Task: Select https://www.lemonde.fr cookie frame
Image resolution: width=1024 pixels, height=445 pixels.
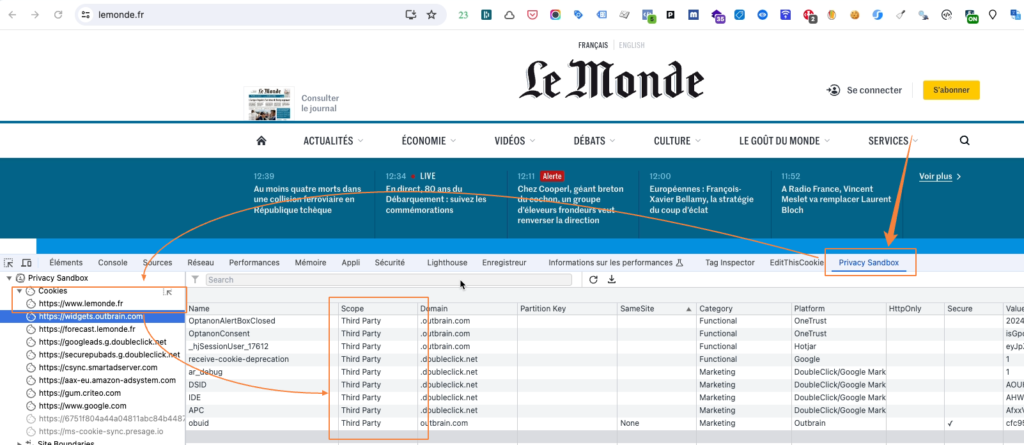Action: (x=80, y=304)
